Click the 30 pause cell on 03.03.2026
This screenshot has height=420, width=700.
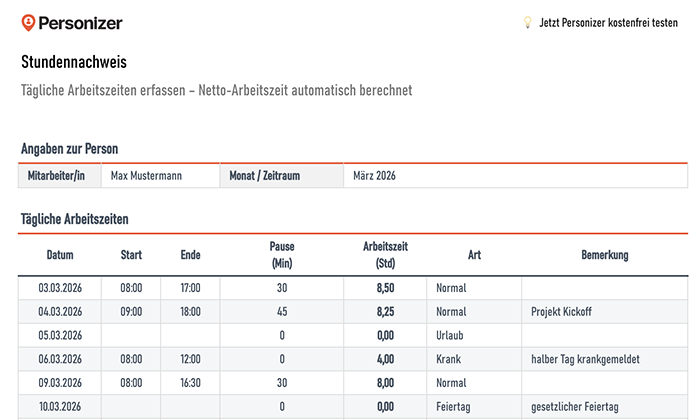coord(282,288)
